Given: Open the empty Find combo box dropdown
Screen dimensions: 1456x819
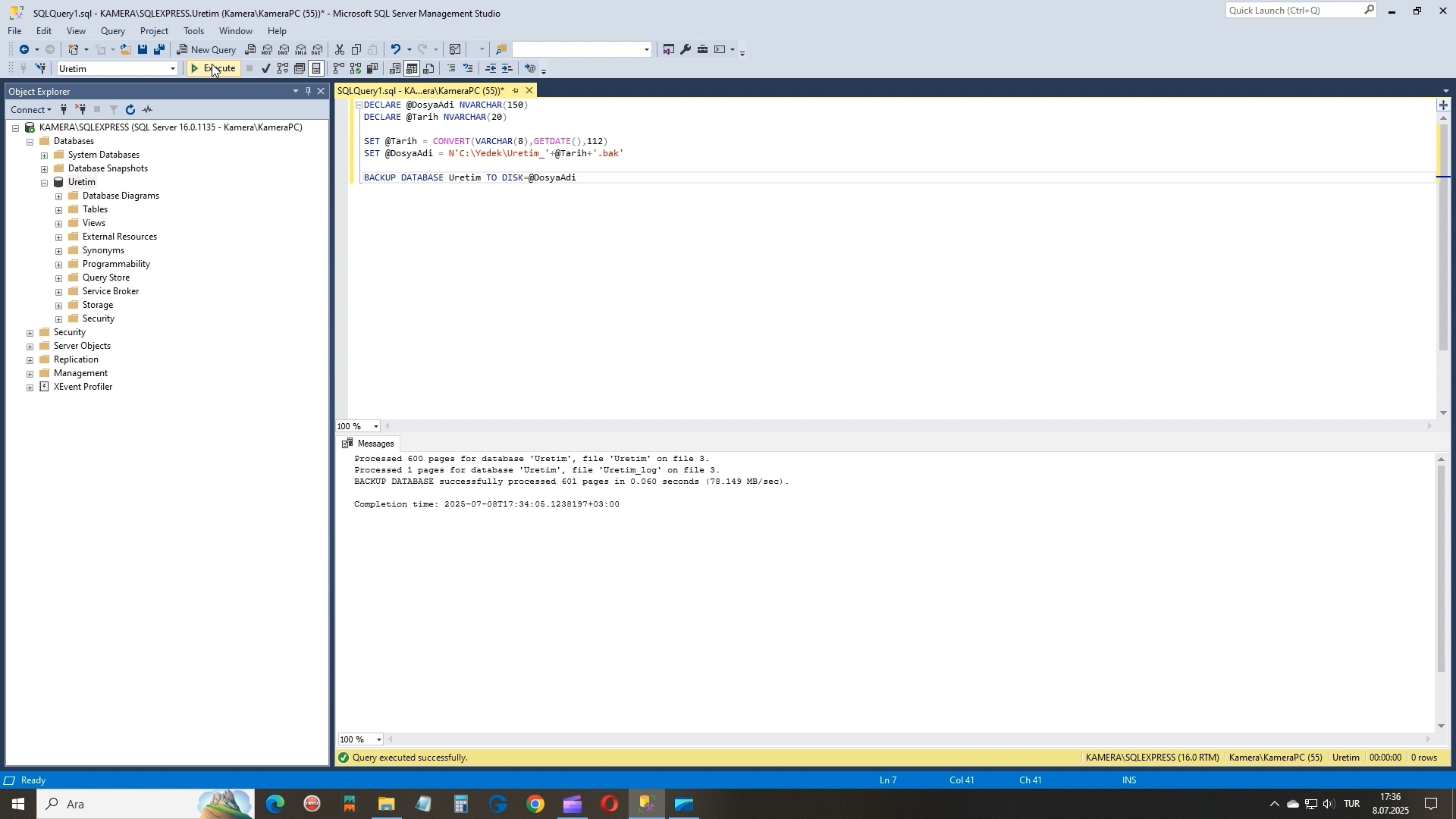Looking at the screenshot, I should pyautogui.click(x=647, y=50).
